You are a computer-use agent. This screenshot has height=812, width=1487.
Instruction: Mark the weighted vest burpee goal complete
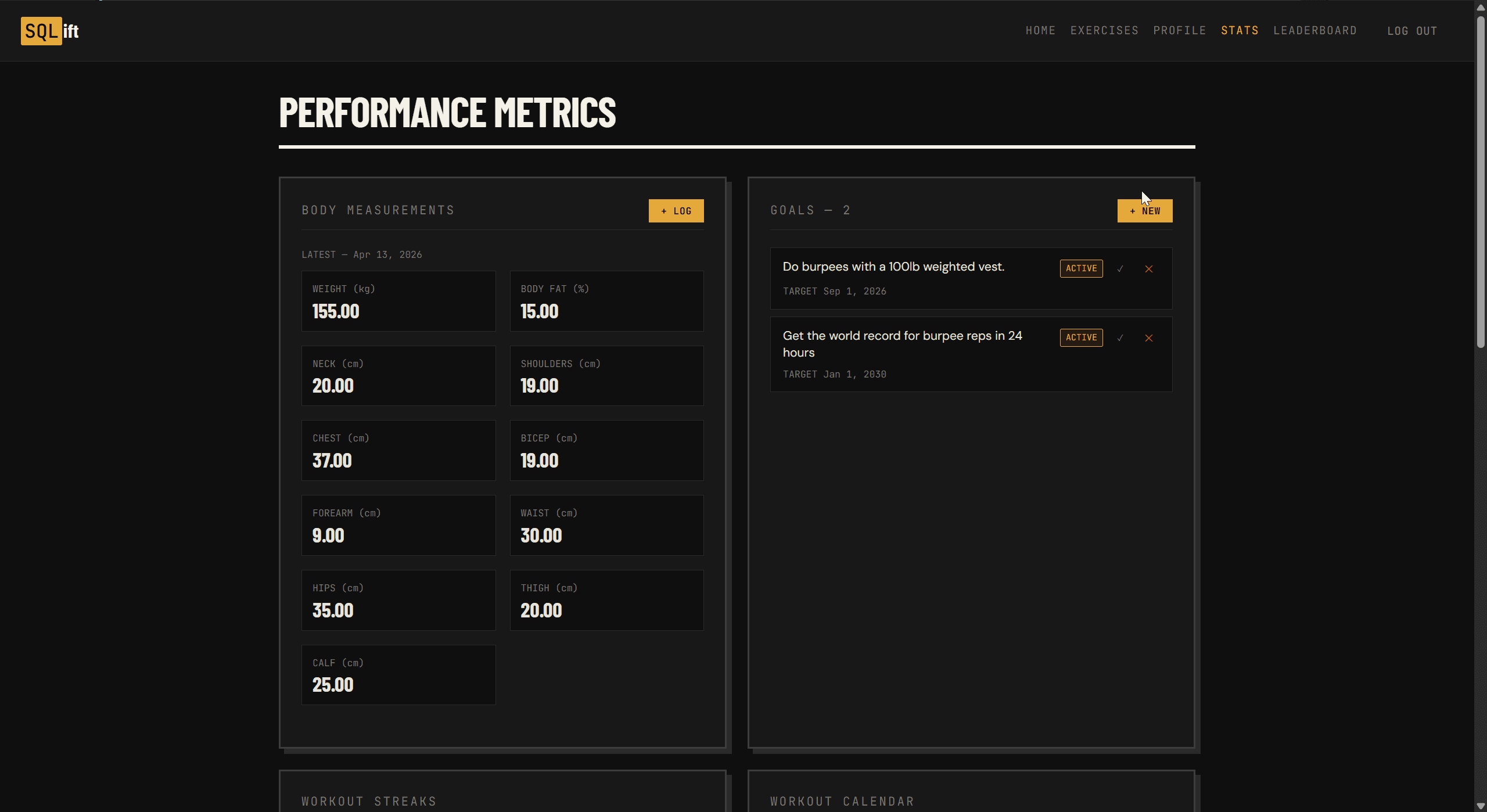1120,268
